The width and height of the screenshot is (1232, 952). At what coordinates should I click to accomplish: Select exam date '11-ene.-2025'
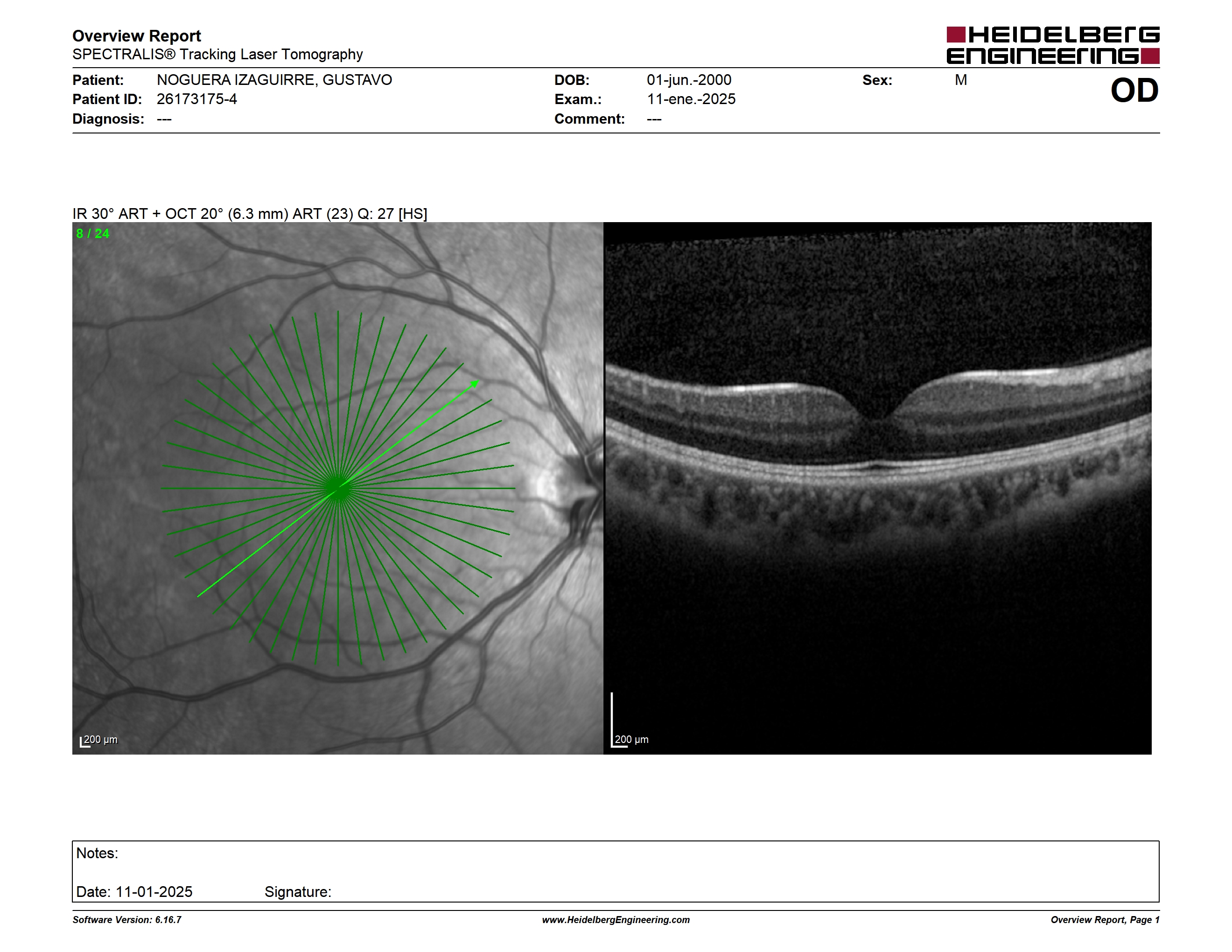(691, 99)
